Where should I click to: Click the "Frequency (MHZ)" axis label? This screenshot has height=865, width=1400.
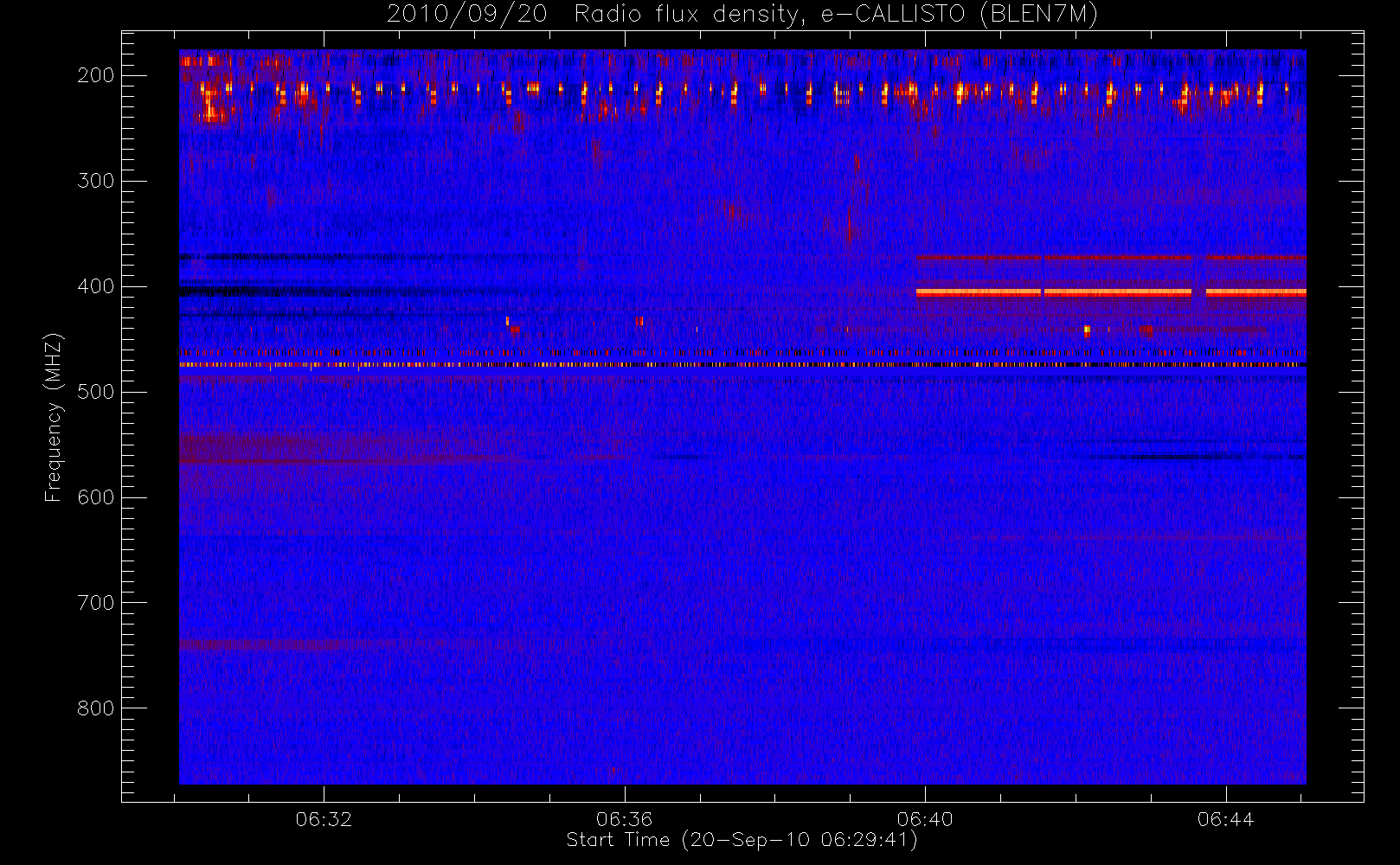(54, 417)
